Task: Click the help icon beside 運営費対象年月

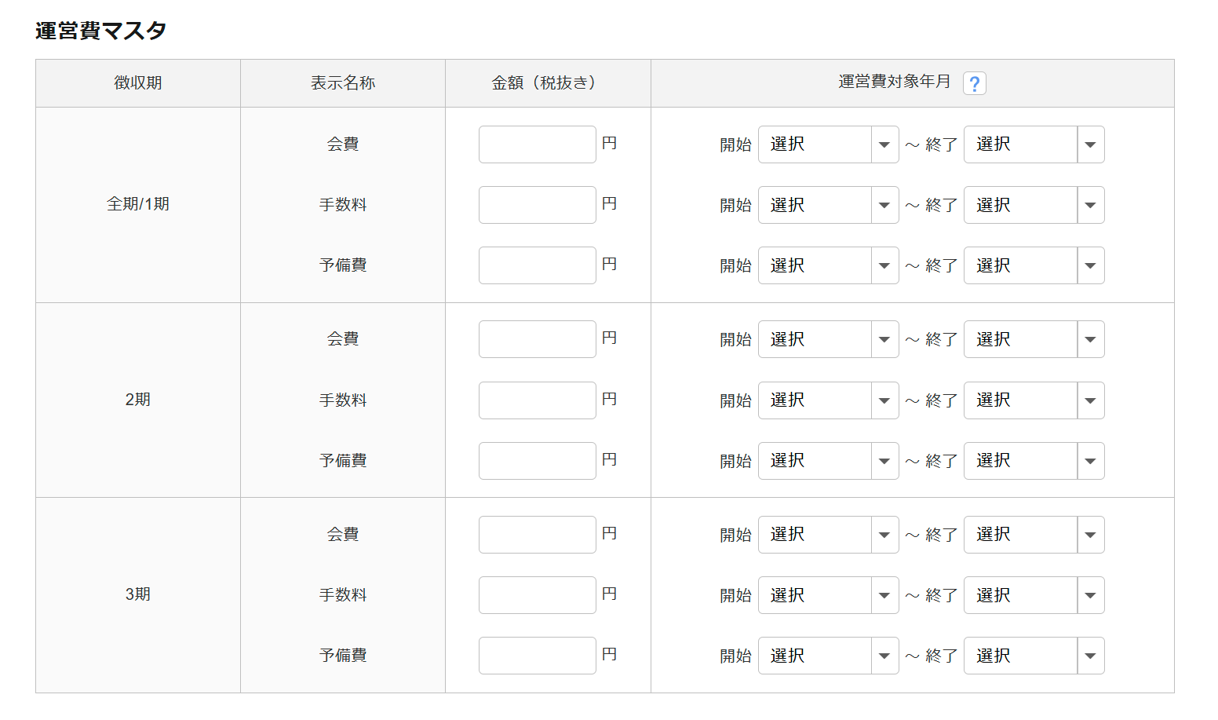Action: click(974, 84)
